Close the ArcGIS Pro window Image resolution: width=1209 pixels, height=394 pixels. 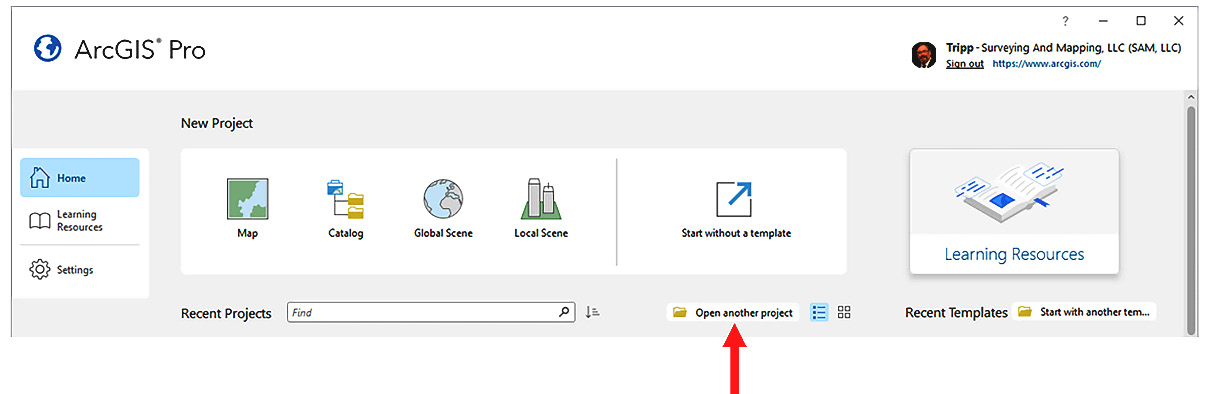click(1178, 20)
